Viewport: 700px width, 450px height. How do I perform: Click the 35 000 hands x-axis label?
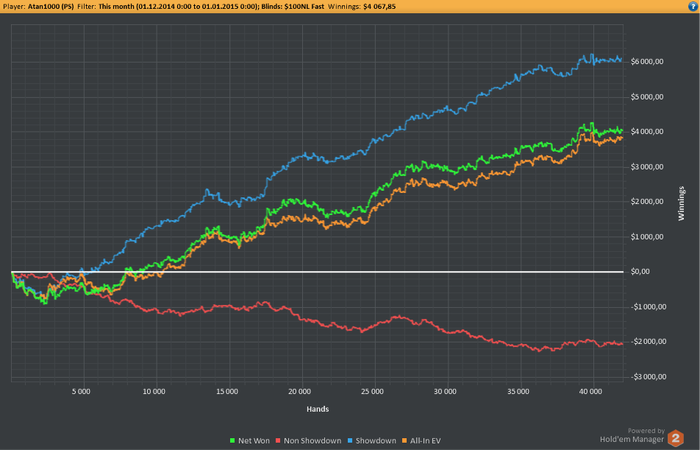517,392
